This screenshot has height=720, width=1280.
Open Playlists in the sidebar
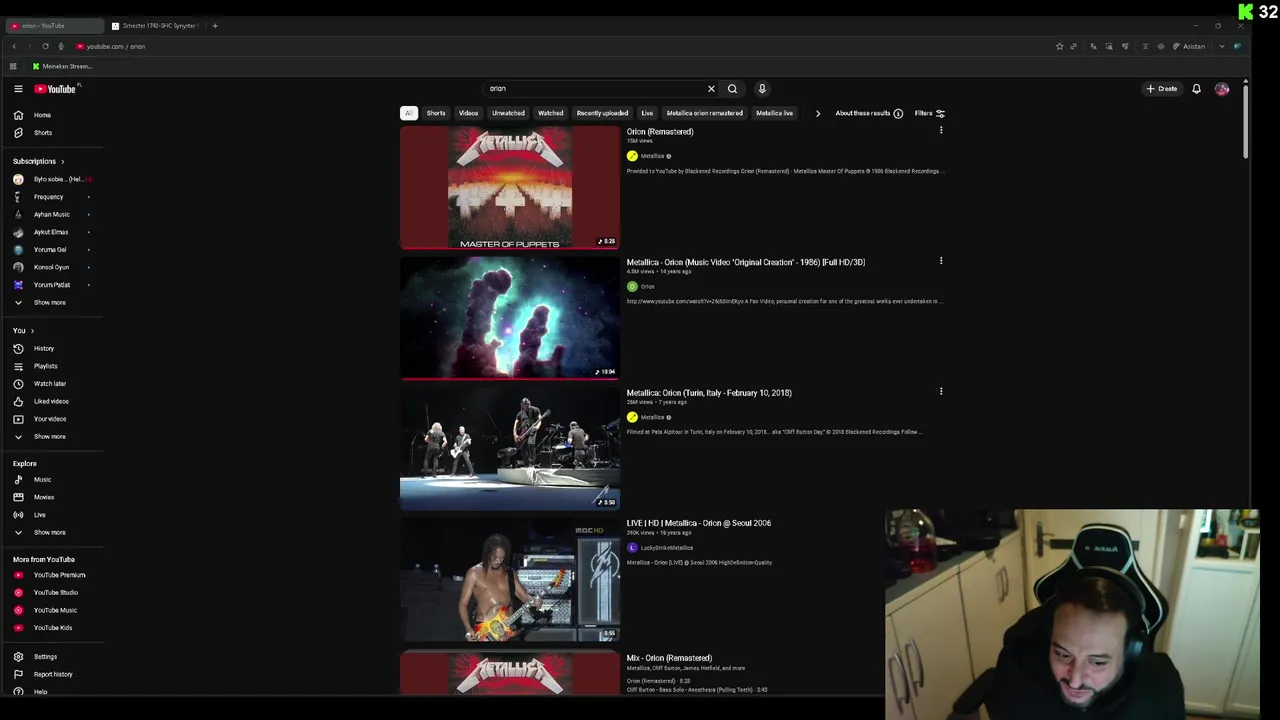pyautogui.click(x=45, y=366)
